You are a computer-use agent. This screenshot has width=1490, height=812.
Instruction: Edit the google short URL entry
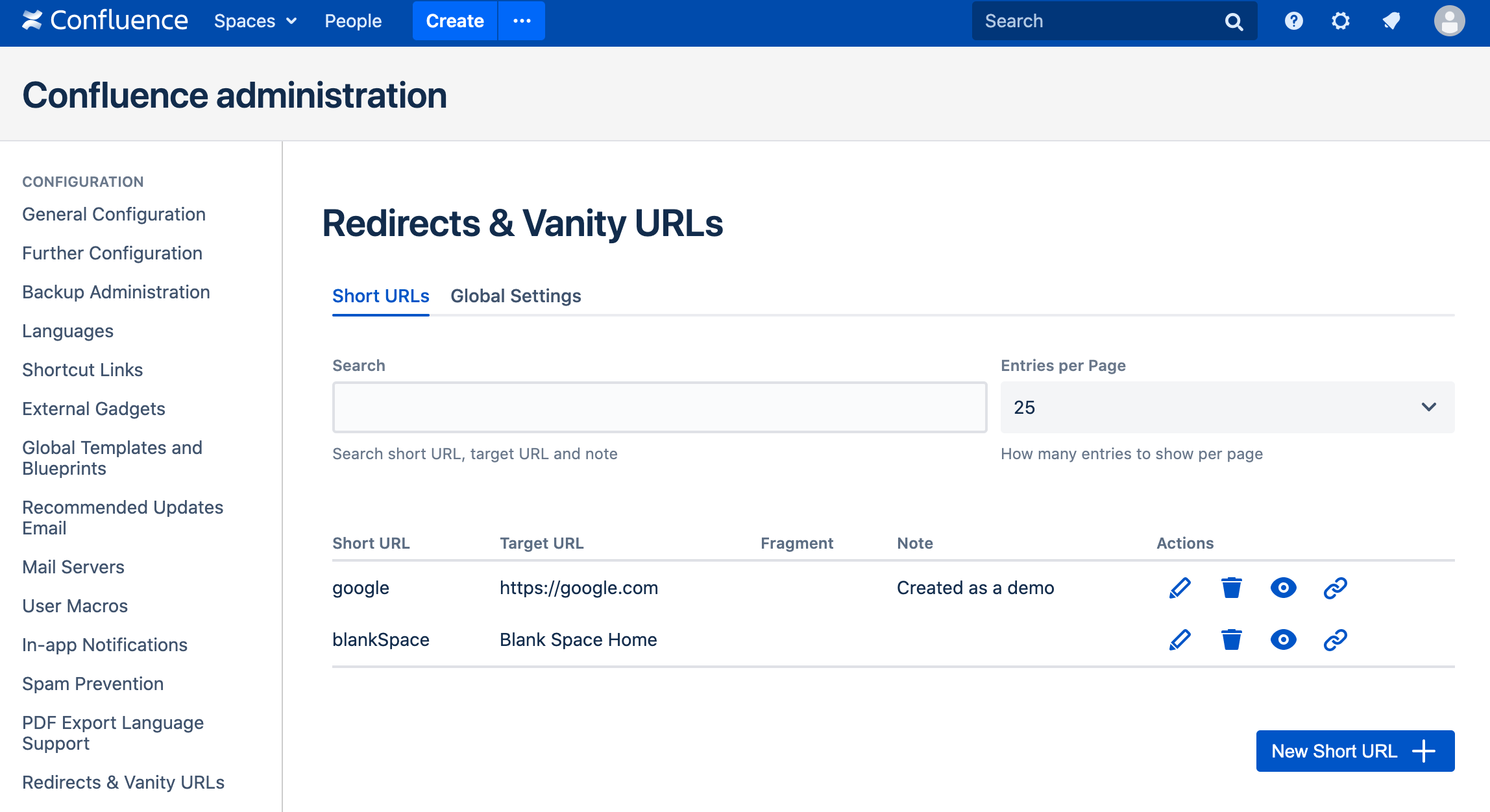[x=1179, y=588]
